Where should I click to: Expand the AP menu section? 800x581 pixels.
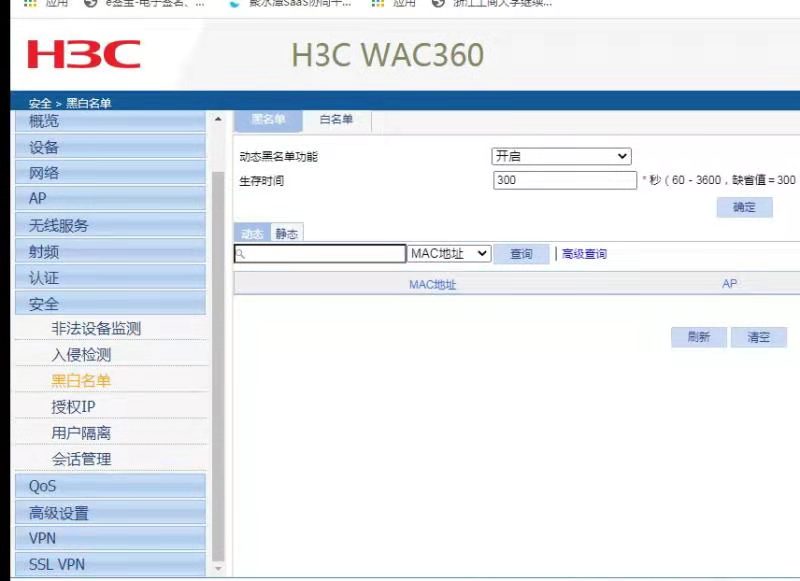click(110, 198)
